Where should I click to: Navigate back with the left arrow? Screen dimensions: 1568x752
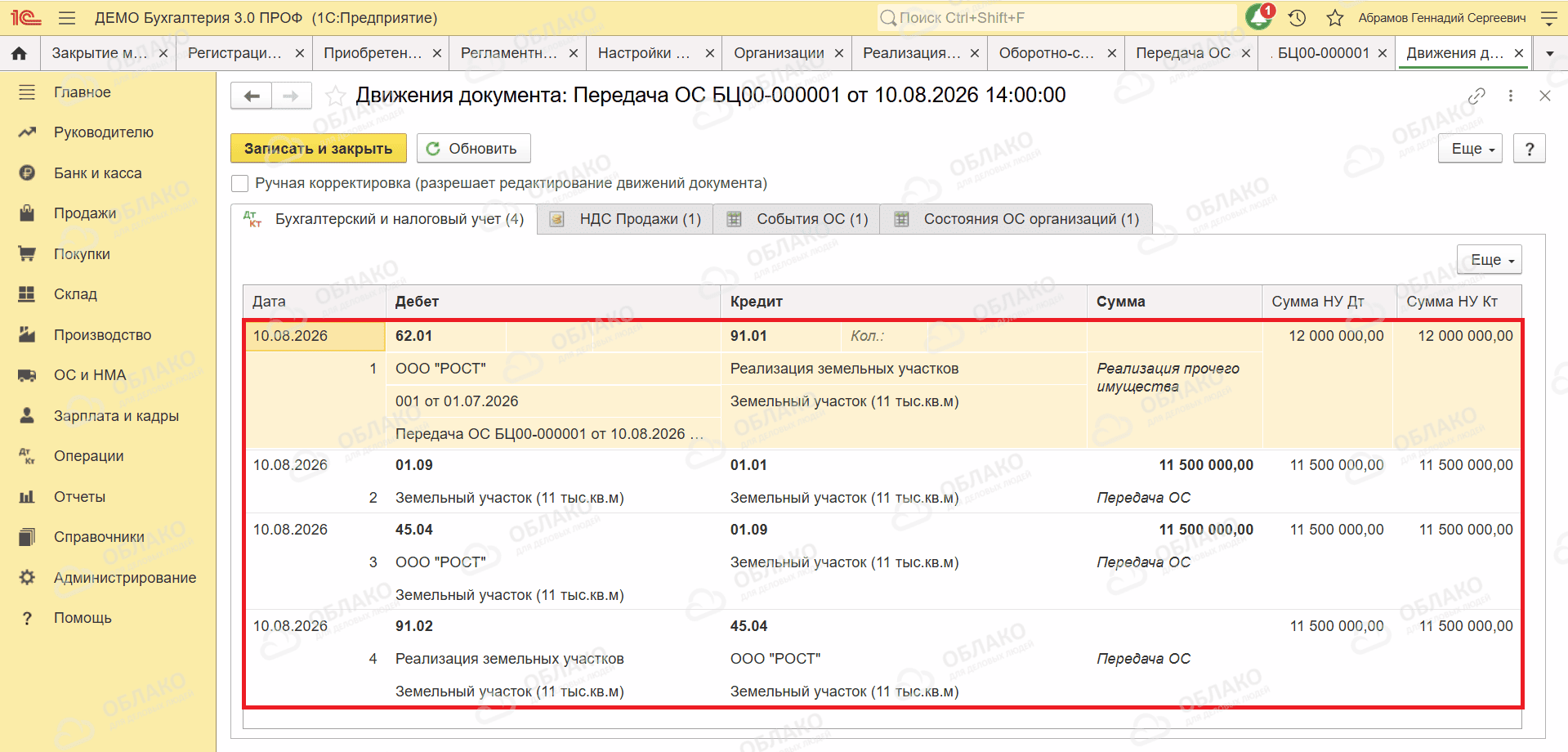point(252,96)
